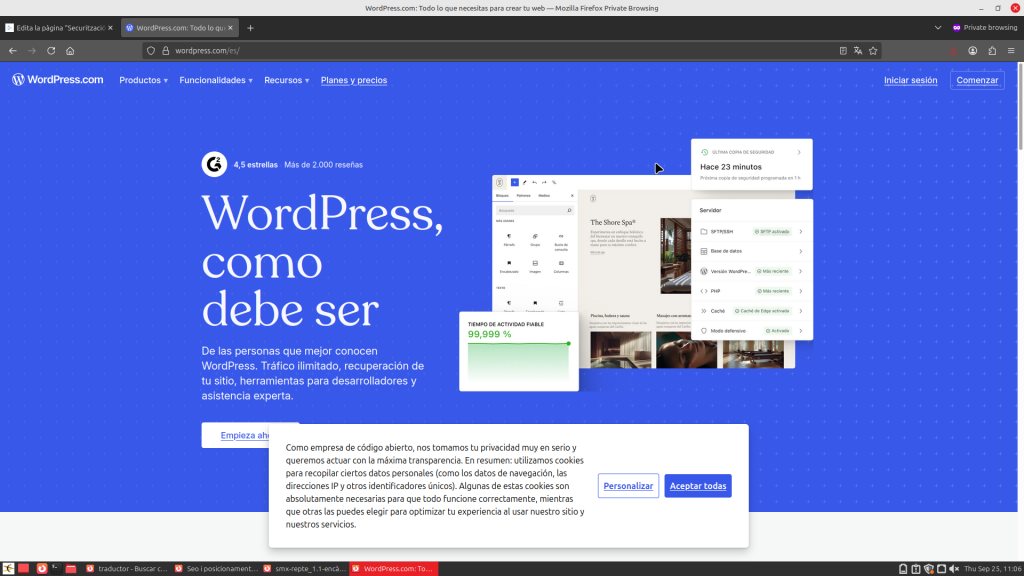
Task: Click Aceptar todas in the cookie banner
Action: pos(697,486)
